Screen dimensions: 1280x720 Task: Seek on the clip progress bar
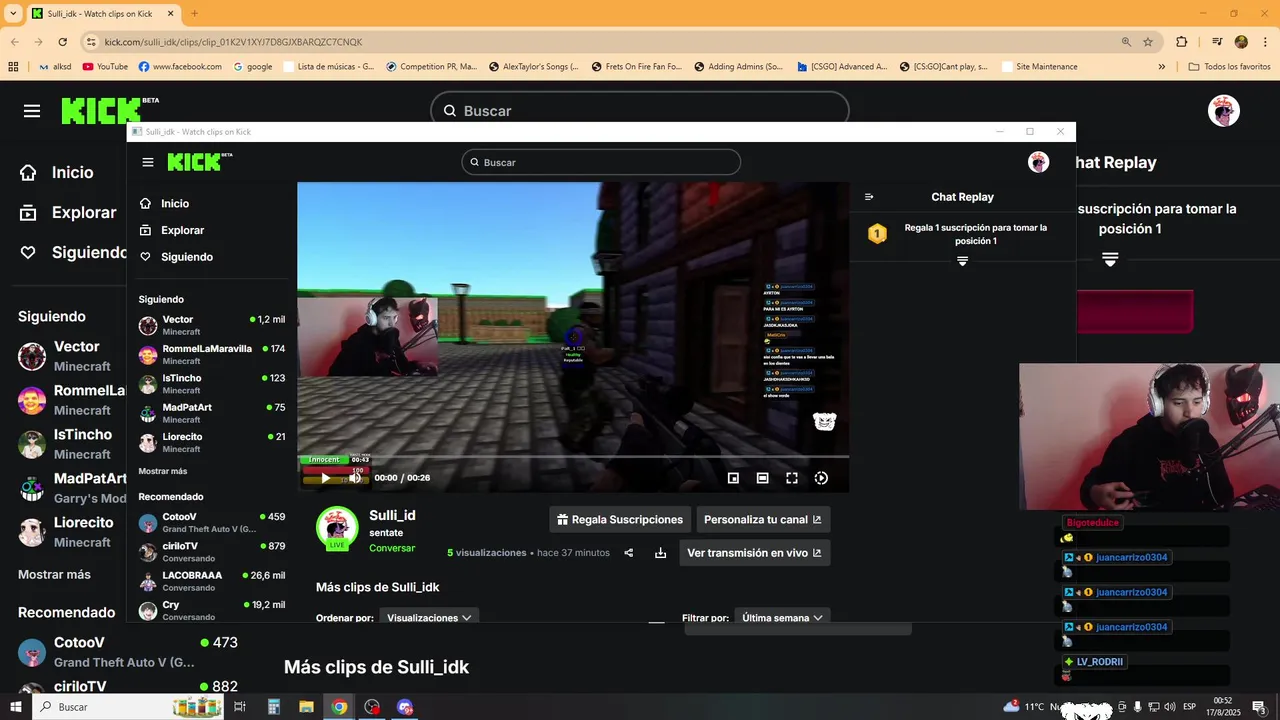pyautogui.click(x=573, y=457)
